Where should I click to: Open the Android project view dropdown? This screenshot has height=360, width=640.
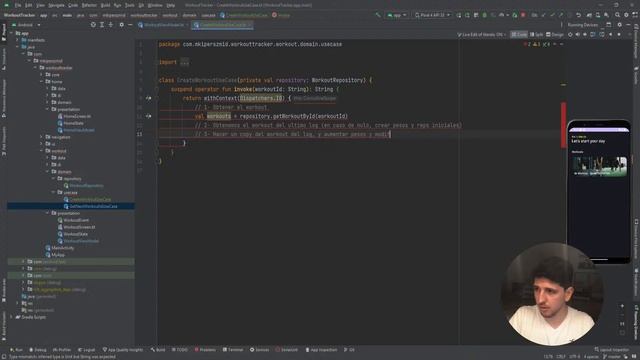pyautogui.click(x=26, y=25)
